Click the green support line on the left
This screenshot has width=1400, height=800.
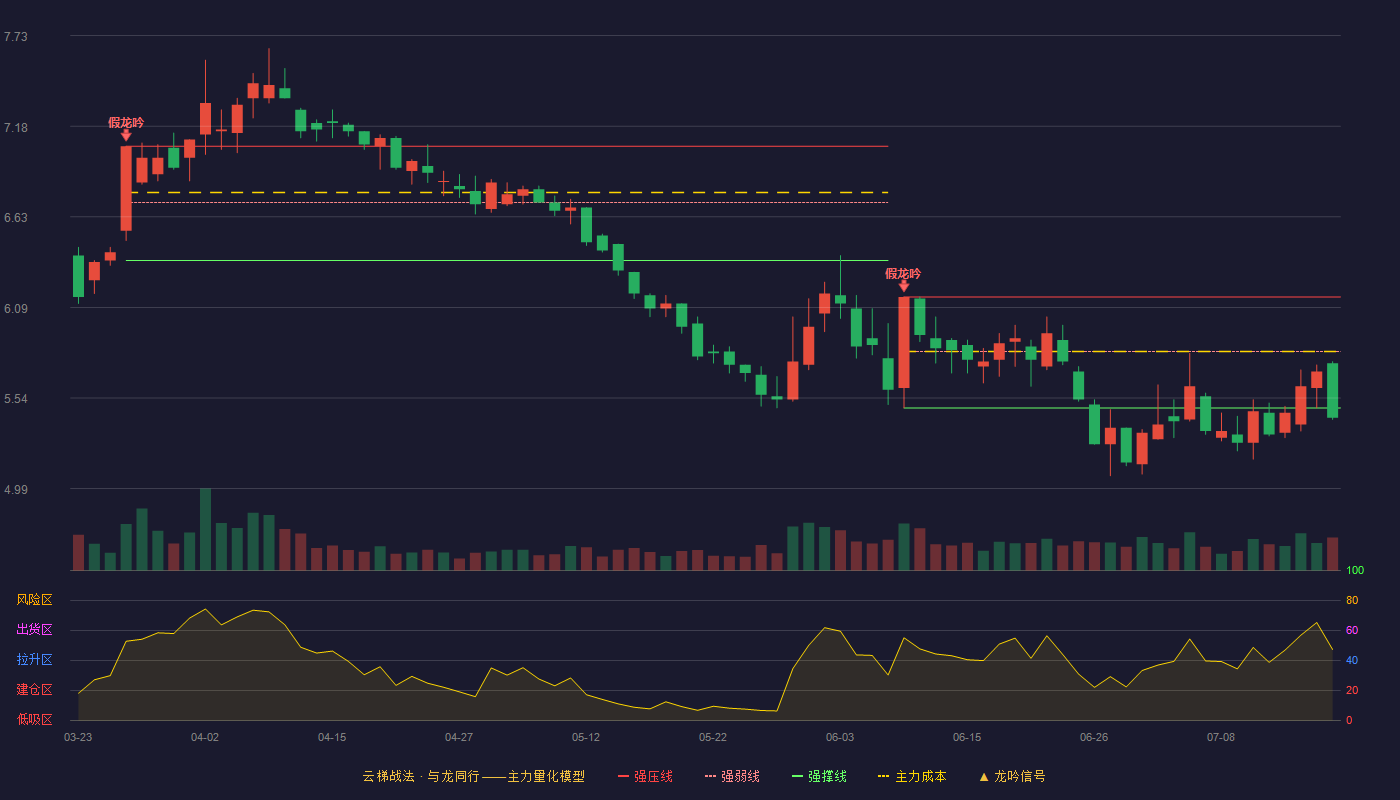coord(507,260)
